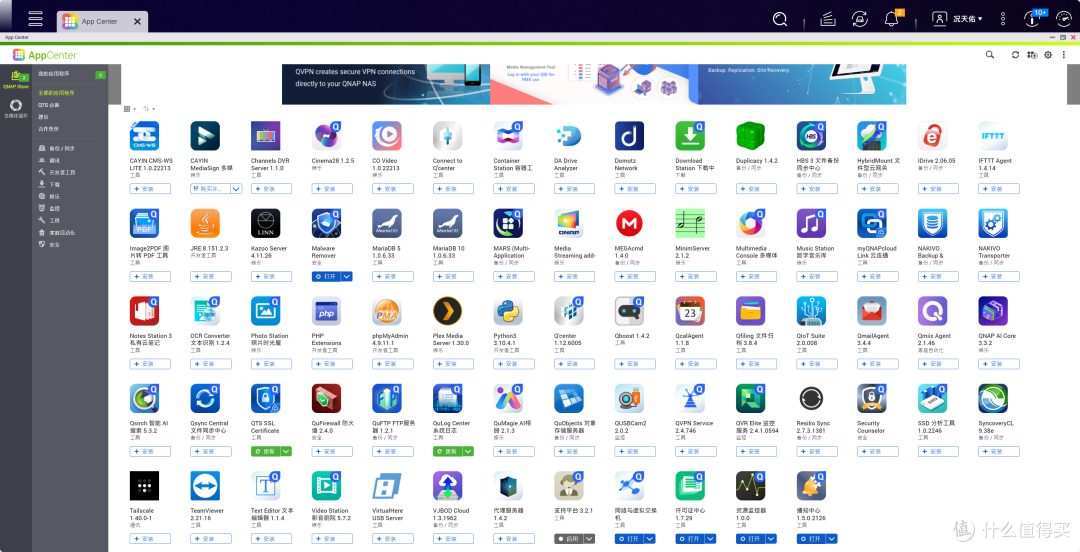This screenshot has height=552, width=1080.
Task: Select the backup/sync sidebar category
Action: tap(57, 148)
